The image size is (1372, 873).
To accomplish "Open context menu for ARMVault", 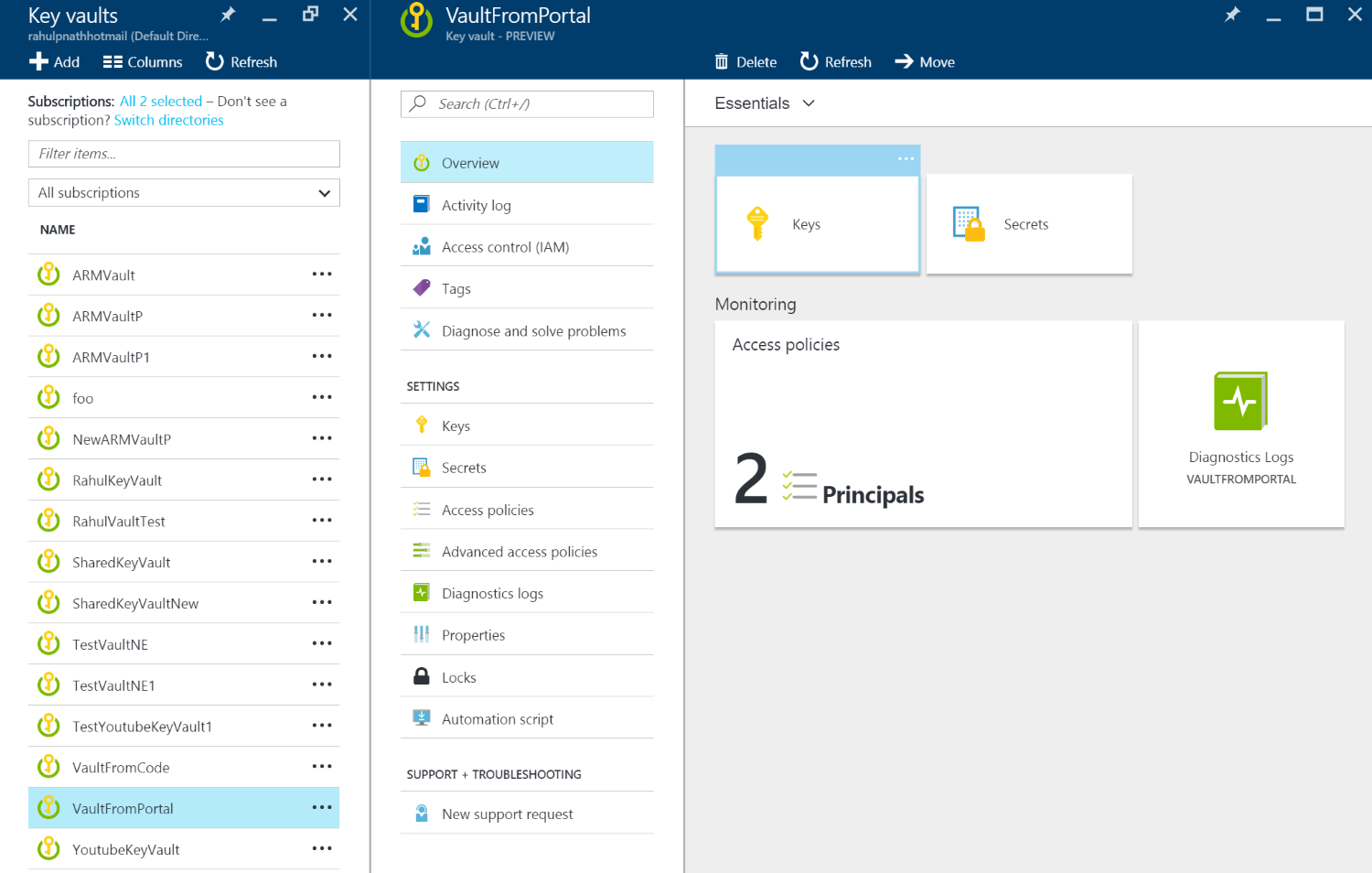I will click(322, 275).
